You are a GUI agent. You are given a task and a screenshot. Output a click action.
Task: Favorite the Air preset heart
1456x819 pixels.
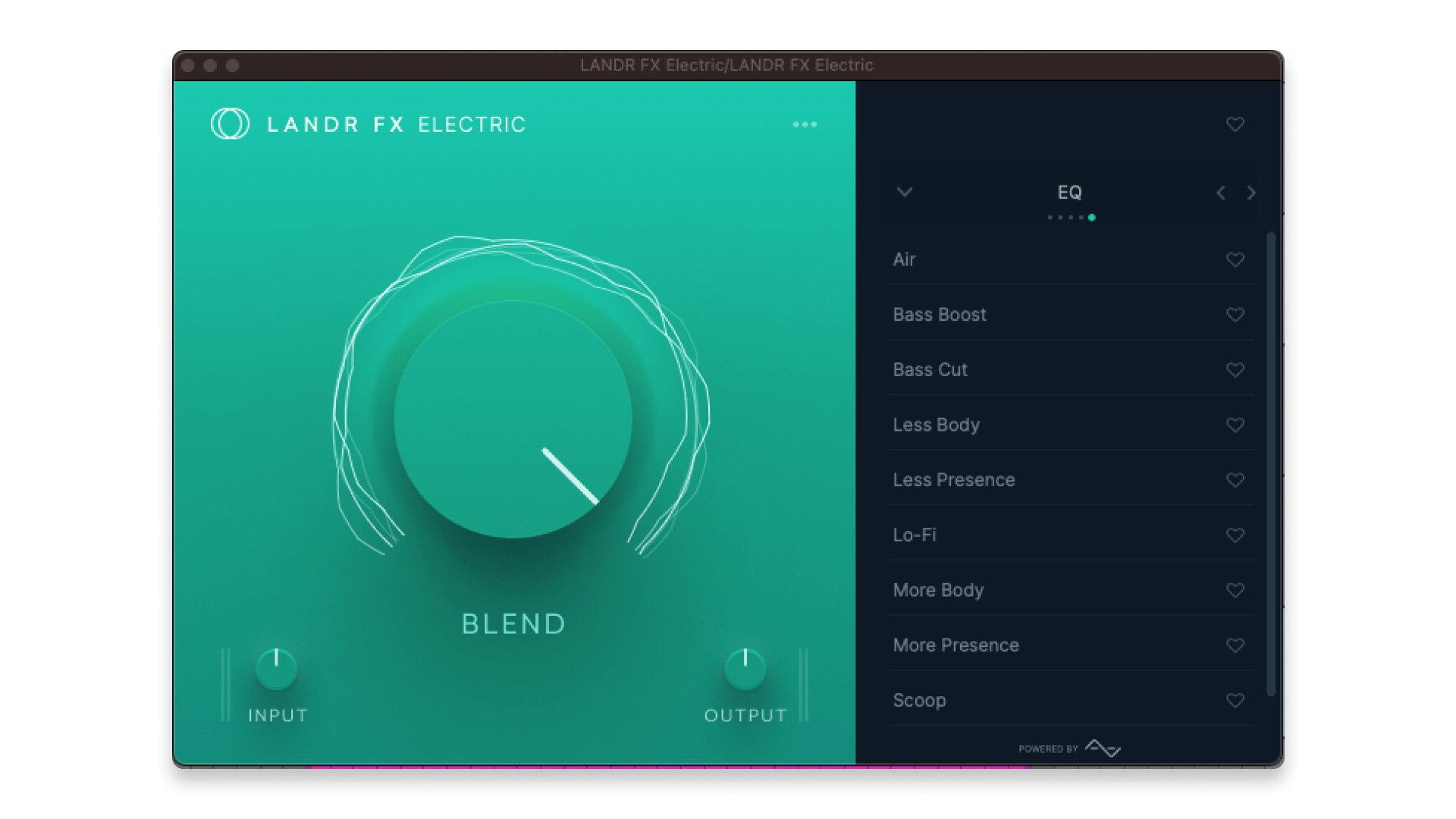coord(1235,259)
